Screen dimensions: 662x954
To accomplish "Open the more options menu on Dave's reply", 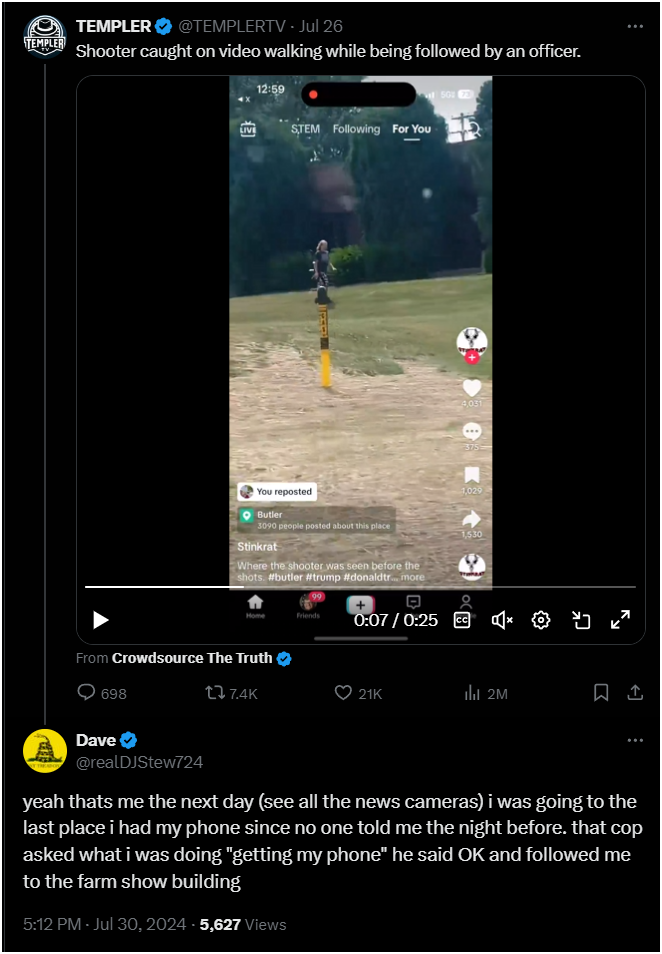I will point(635,740).
